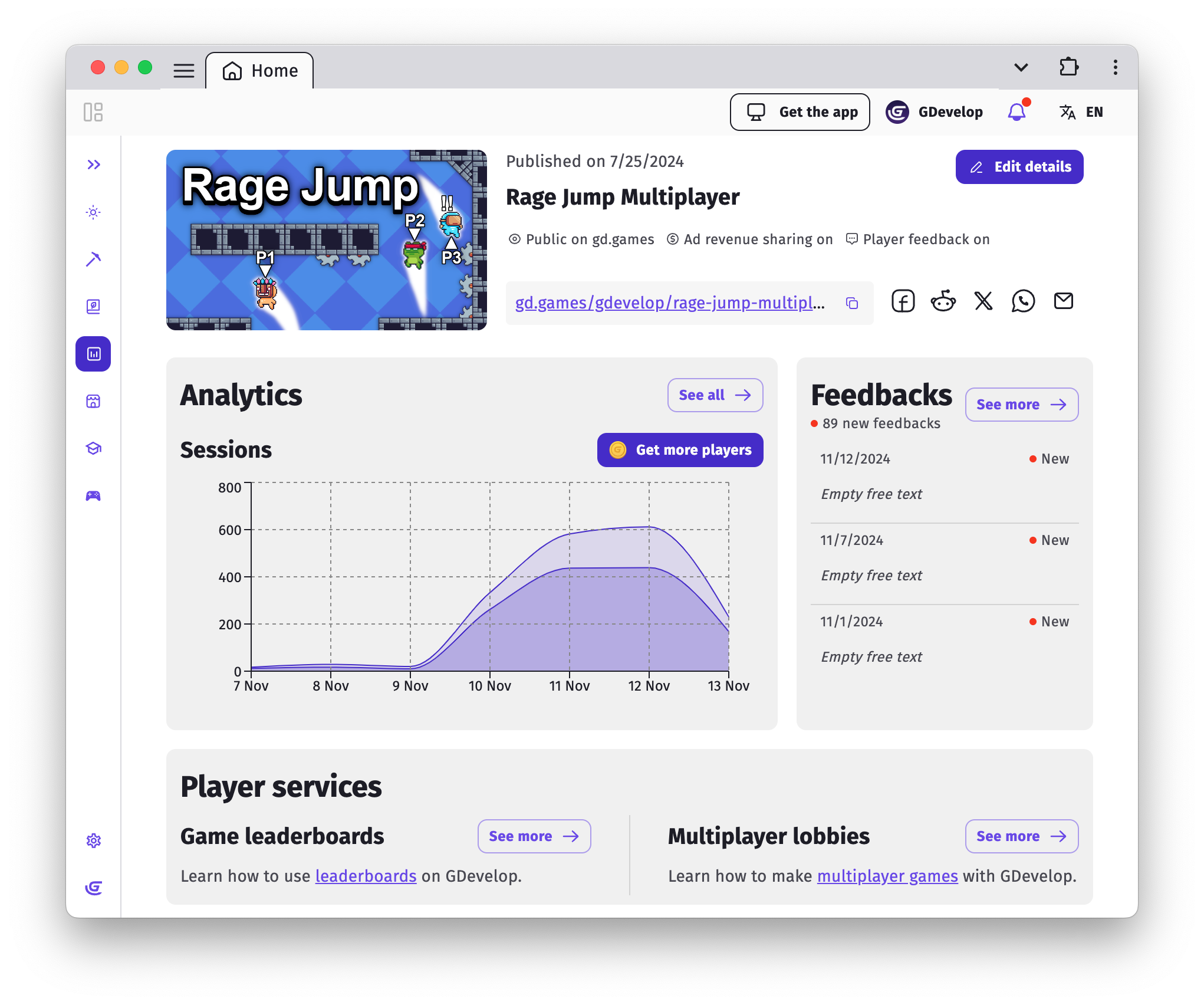Toggle the panel layout icon
1204x1005 pixels.
tap(93, 112)
